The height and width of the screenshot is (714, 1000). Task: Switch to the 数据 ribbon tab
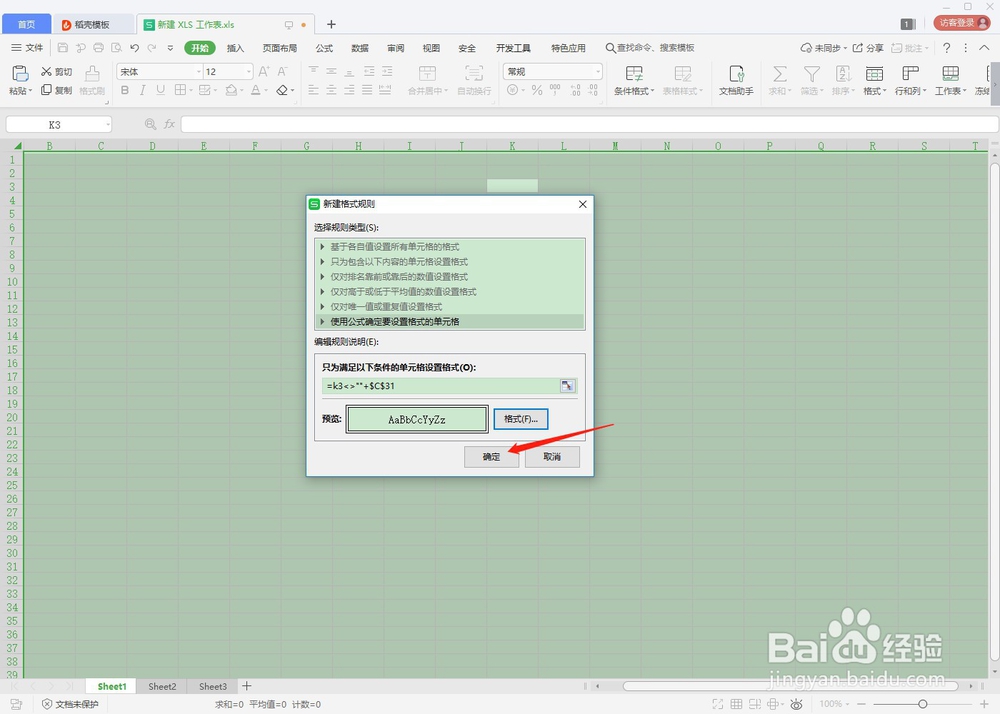point(360,48)
